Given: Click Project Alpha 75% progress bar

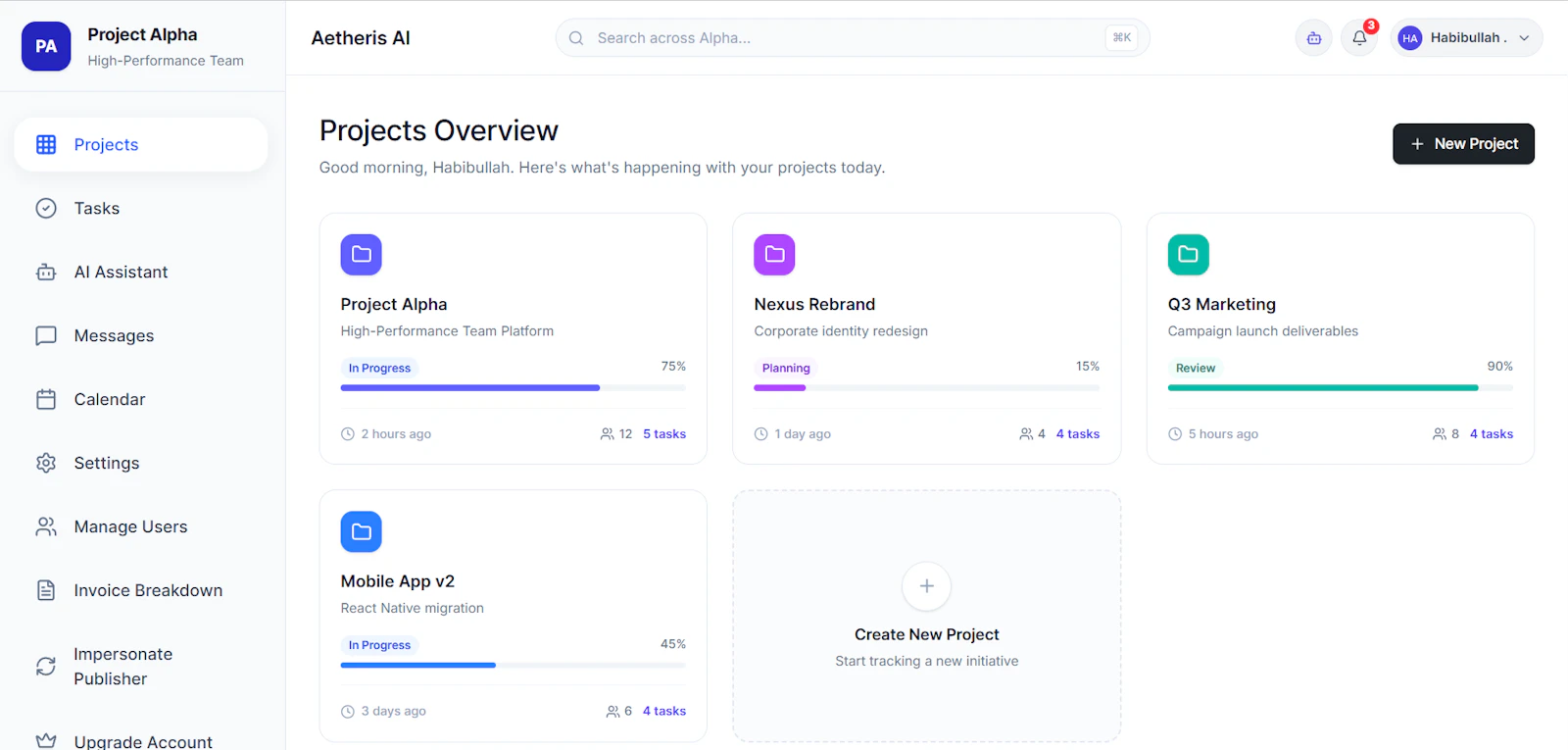Looking at the screenshot, I should click(514, 388).
